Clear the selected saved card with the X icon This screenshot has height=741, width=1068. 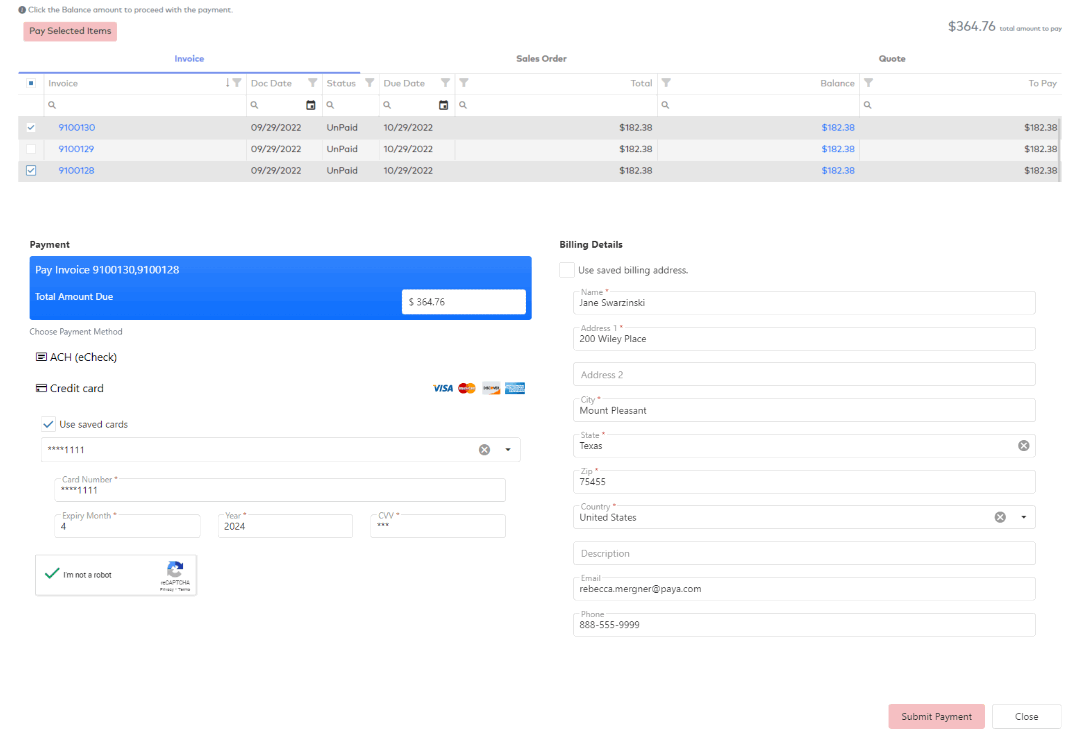coord(482,449)
